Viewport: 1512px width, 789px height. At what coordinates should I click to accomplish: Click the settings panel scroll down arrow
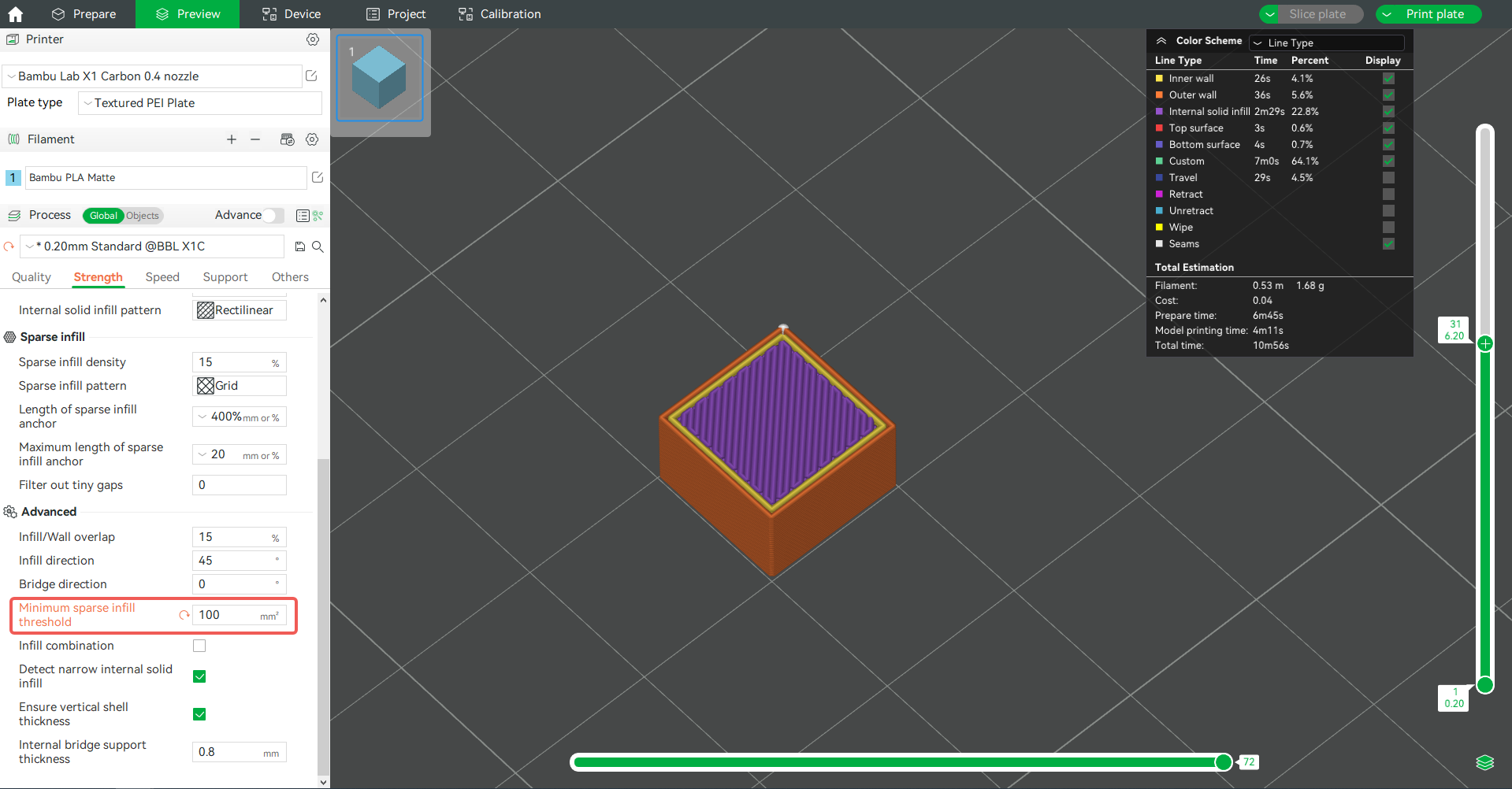pos(323,782)
